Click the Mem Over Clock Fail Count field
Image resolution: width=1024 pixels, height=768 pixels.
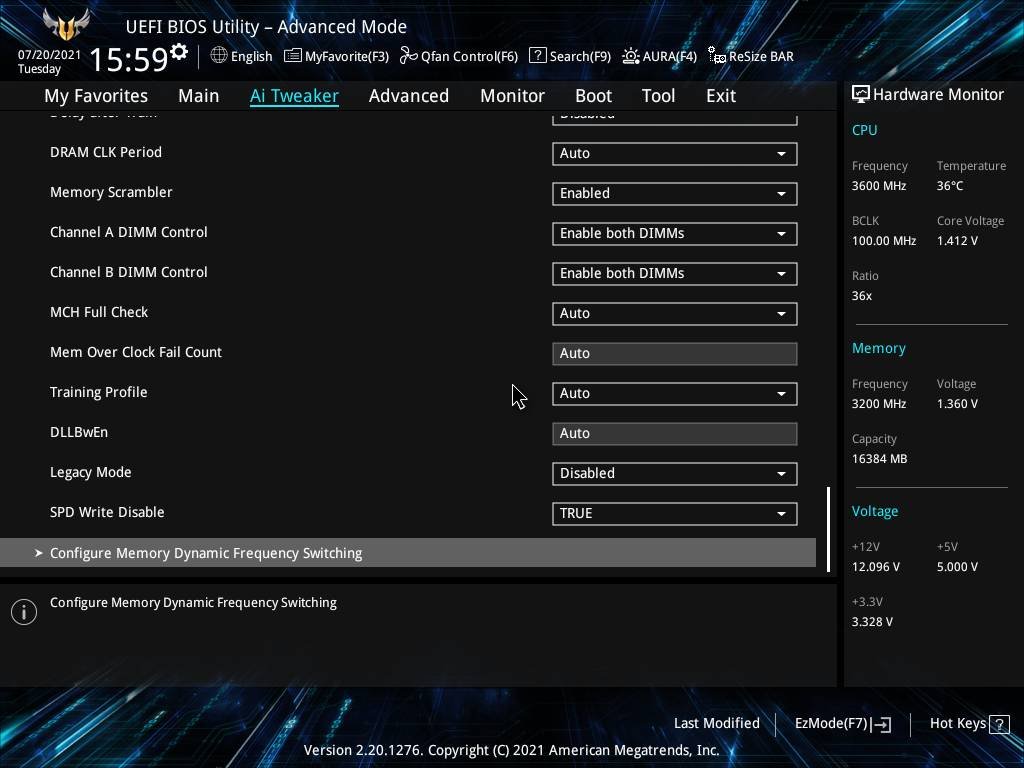(x=674, y=353)
